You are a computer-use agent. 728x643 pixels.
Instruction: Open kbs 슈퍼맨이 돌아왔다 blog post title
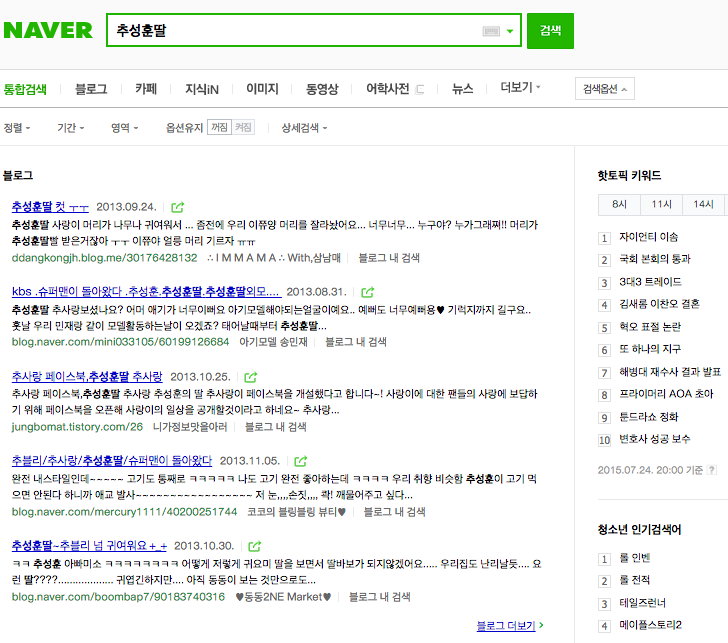point(146,292)
